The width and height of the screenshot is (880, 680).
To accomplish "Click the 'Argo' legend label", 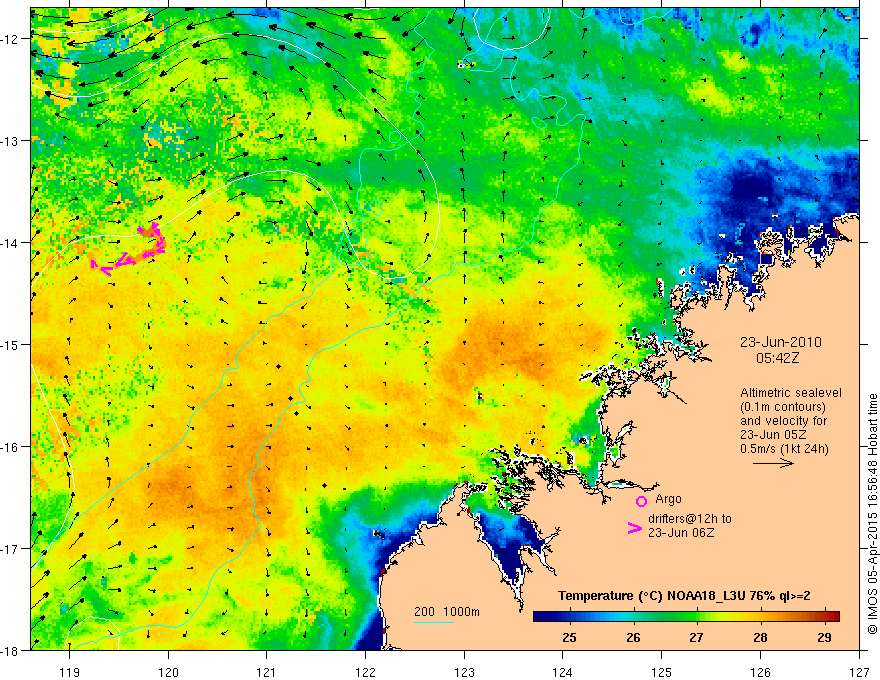I will pos(668,499).
